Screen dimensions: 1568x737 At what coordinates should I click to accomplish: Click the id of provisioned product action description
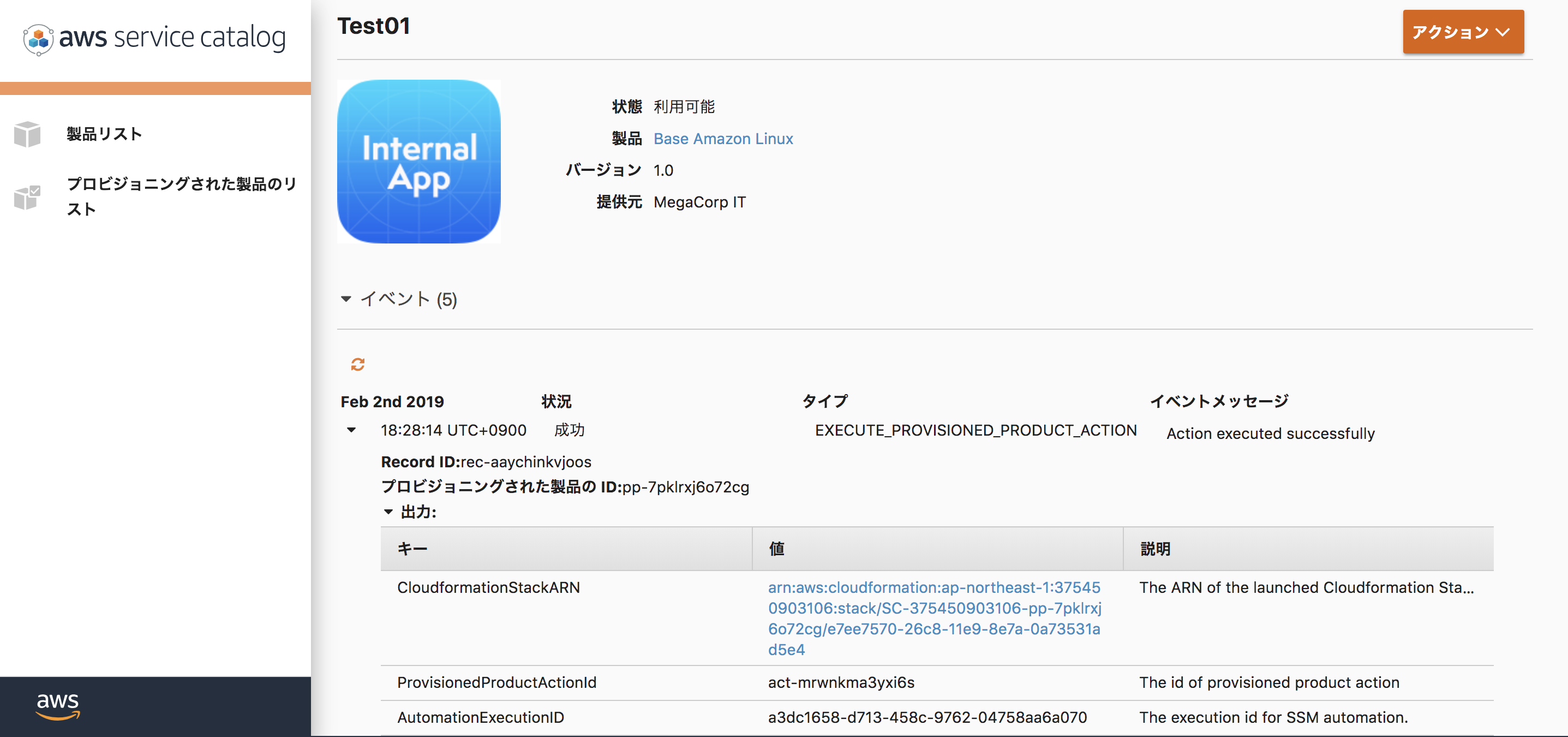click(x=1269, y=683)
